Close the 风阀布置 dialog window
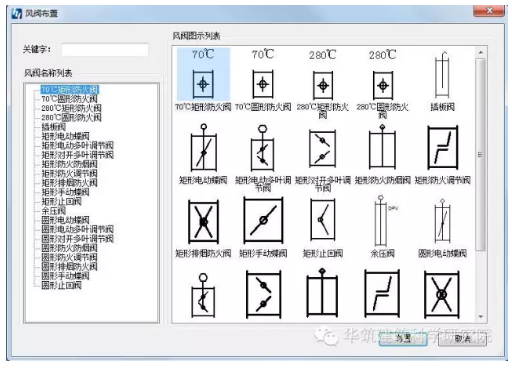512x369 pixels. [489, 11]
